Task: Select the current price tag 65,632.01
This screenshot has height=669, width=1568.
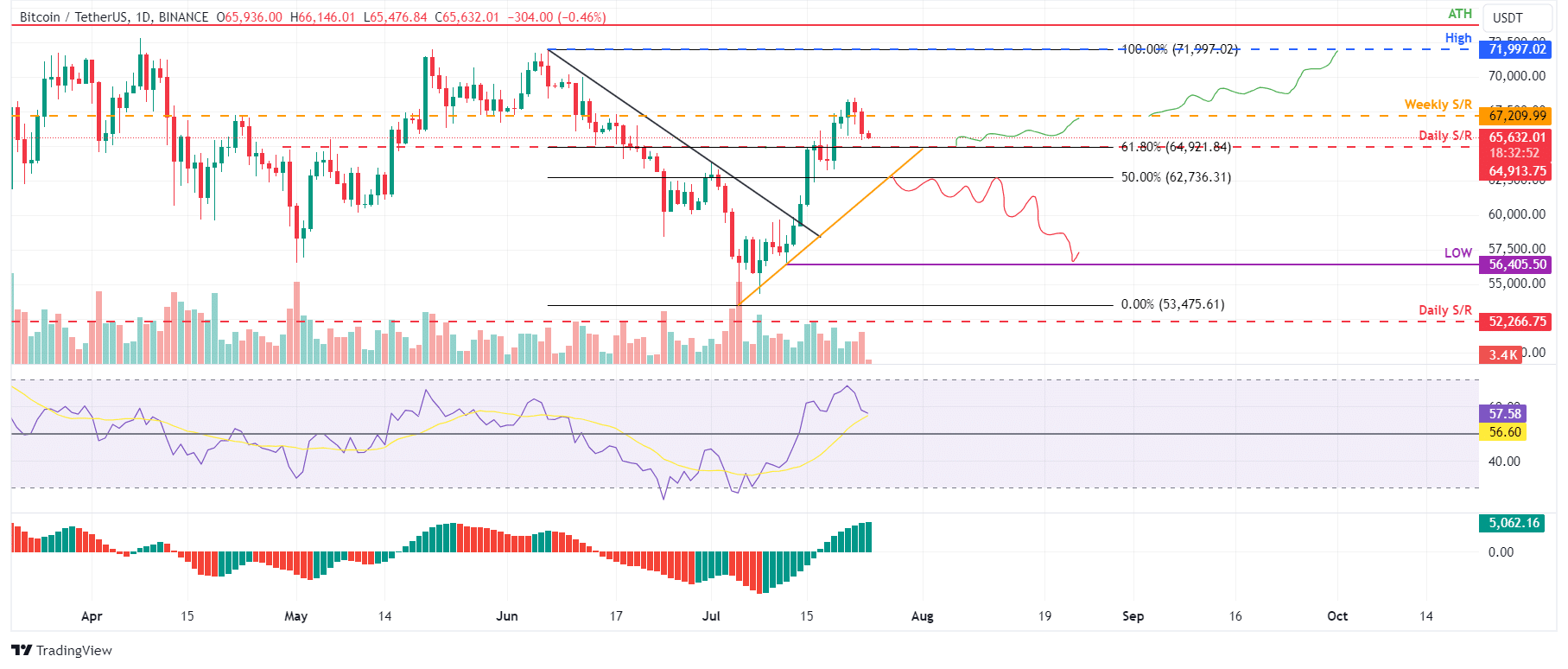Action: tap(1517, 137)
